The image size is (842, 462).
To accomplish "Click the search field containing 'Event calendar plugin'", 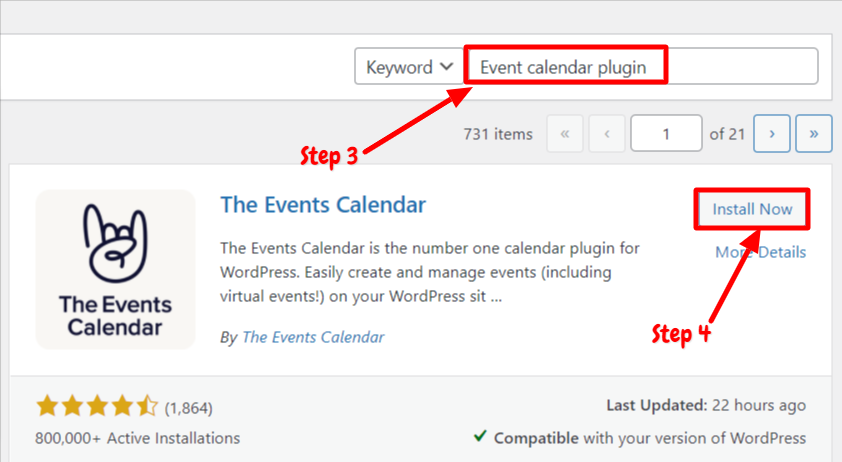I will pos(641,66).
